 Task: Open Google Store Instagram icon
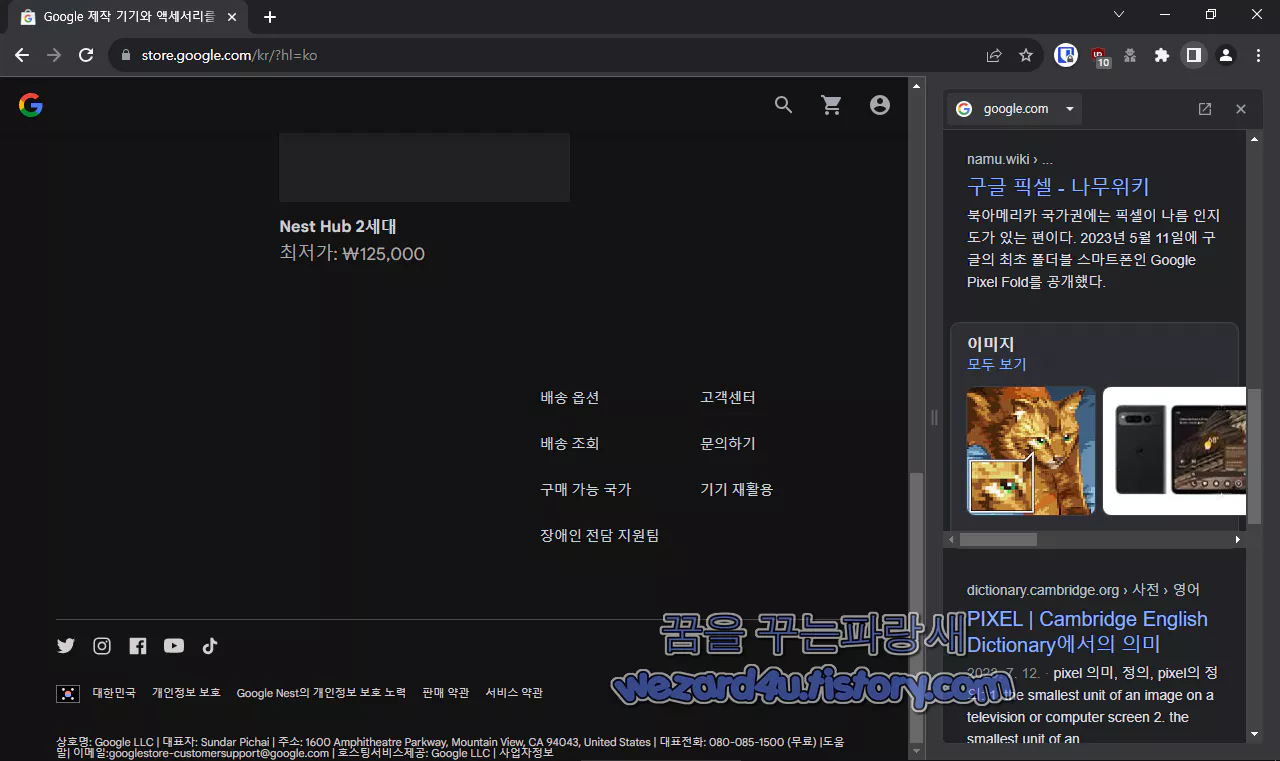pyautogui.click(x=102, y=646)
